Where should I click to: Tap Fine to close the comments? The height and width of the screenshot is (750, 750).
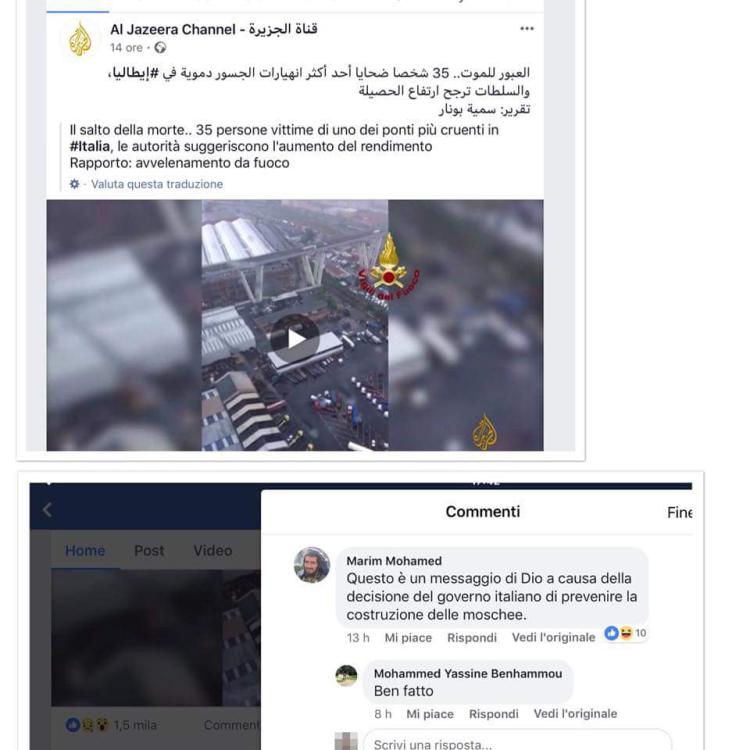click(679, 513)
